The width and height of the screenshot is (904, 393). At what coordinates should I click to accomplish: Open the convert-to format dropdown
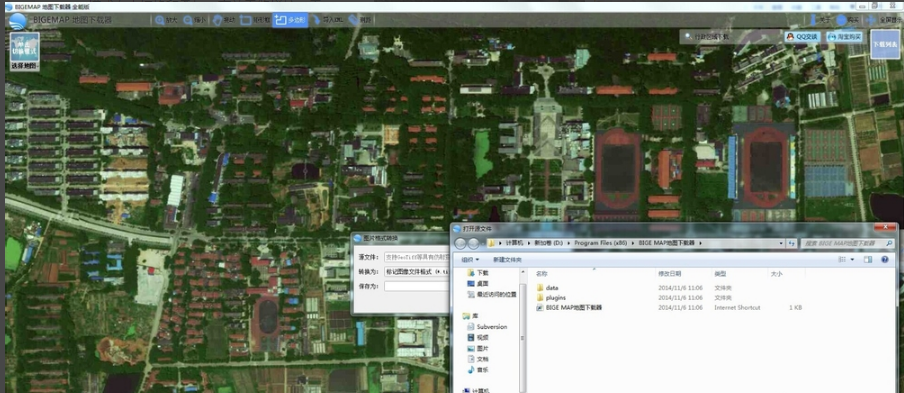(x=417, y=271)
